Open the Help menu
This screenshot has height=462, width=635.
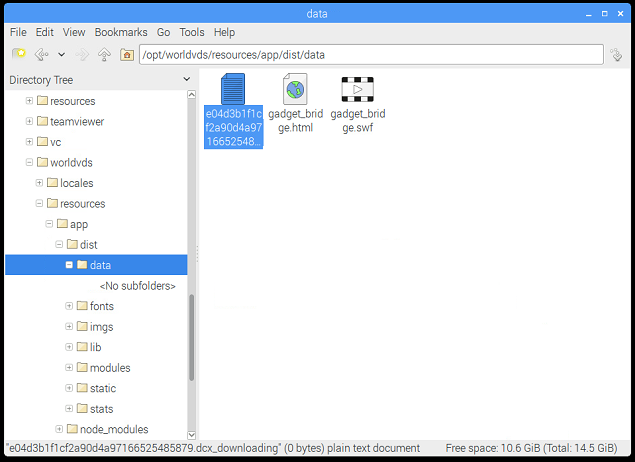tap(224, 32)
